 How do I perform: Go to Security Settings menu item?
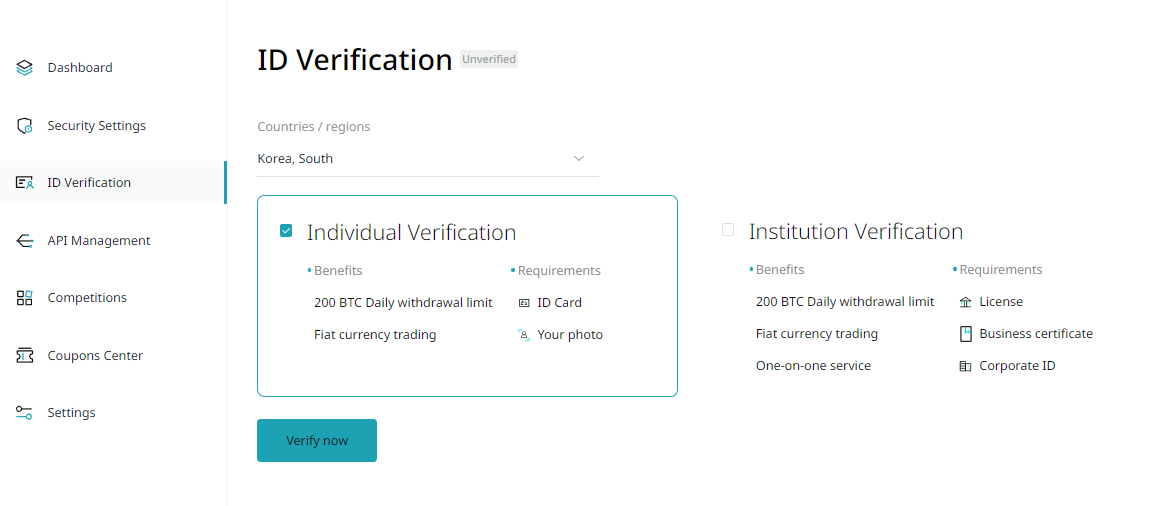96,126
